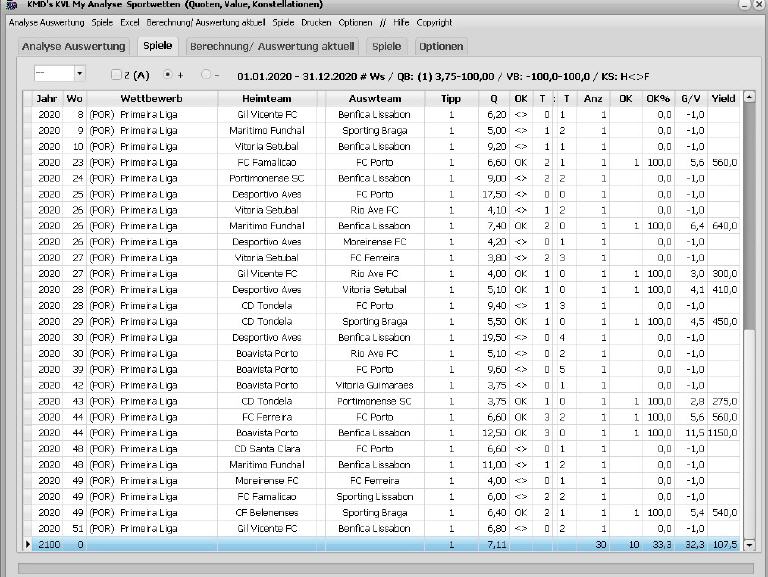Open the Drucken menu
This screenshot has height=577, width=768.
tap(316, 23)
